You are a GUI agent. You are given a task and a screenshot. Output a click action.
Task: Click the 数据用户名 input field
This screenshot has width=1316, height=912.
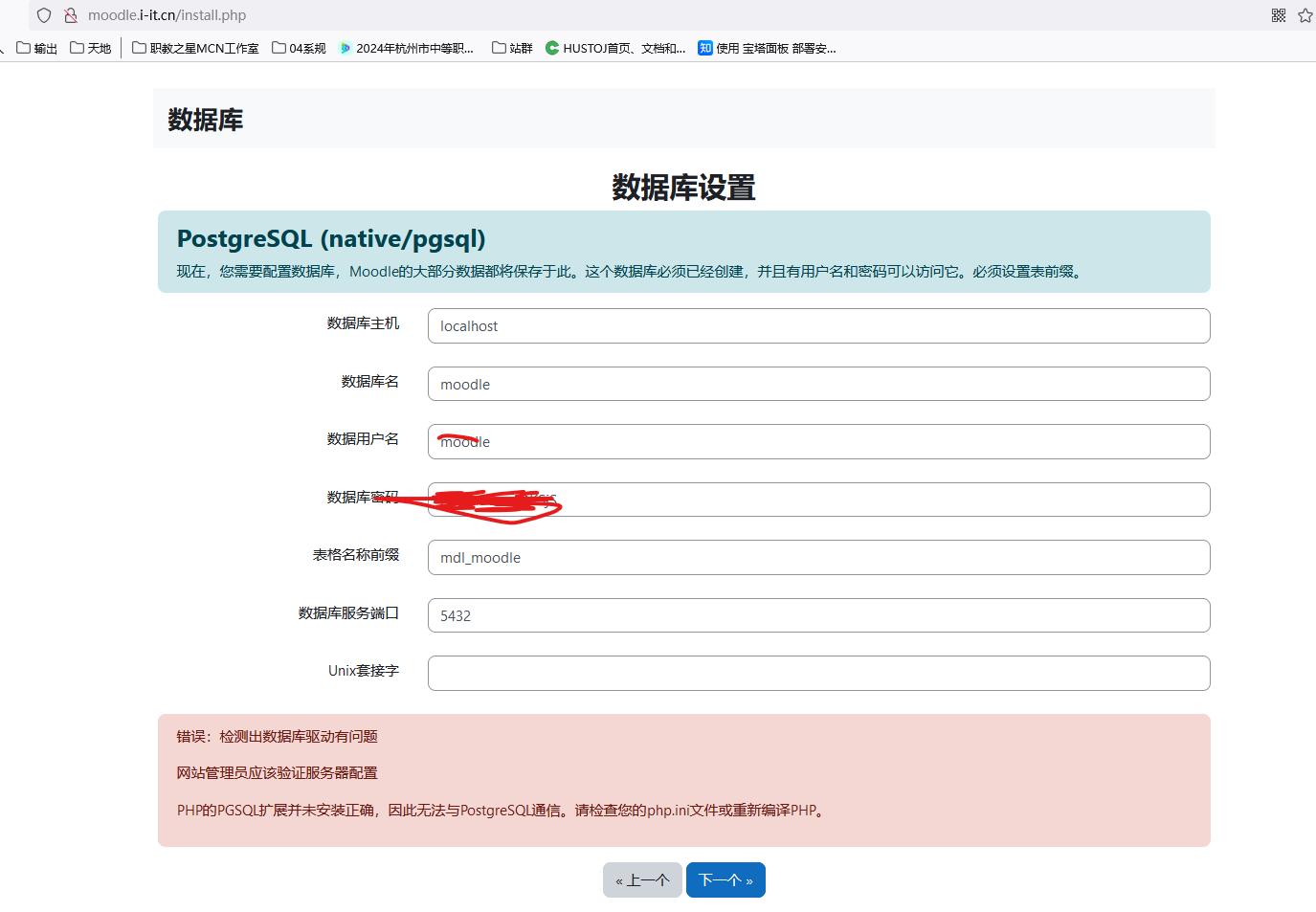[819, 441]
